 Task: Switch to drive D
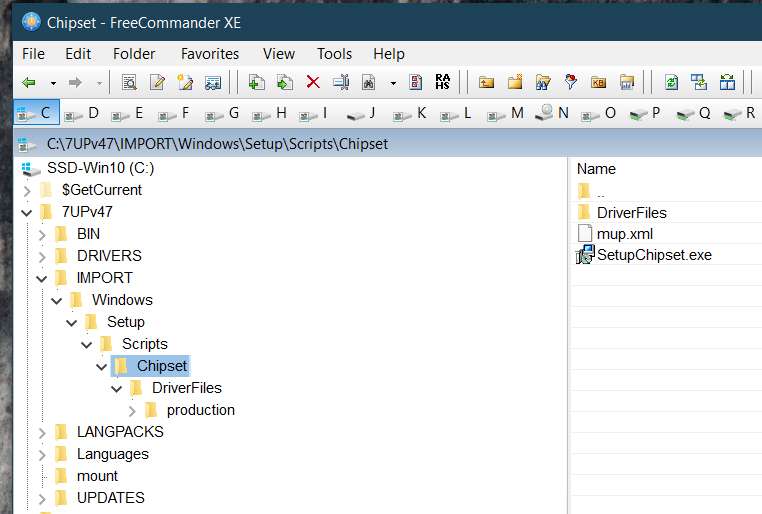point(82,114)
